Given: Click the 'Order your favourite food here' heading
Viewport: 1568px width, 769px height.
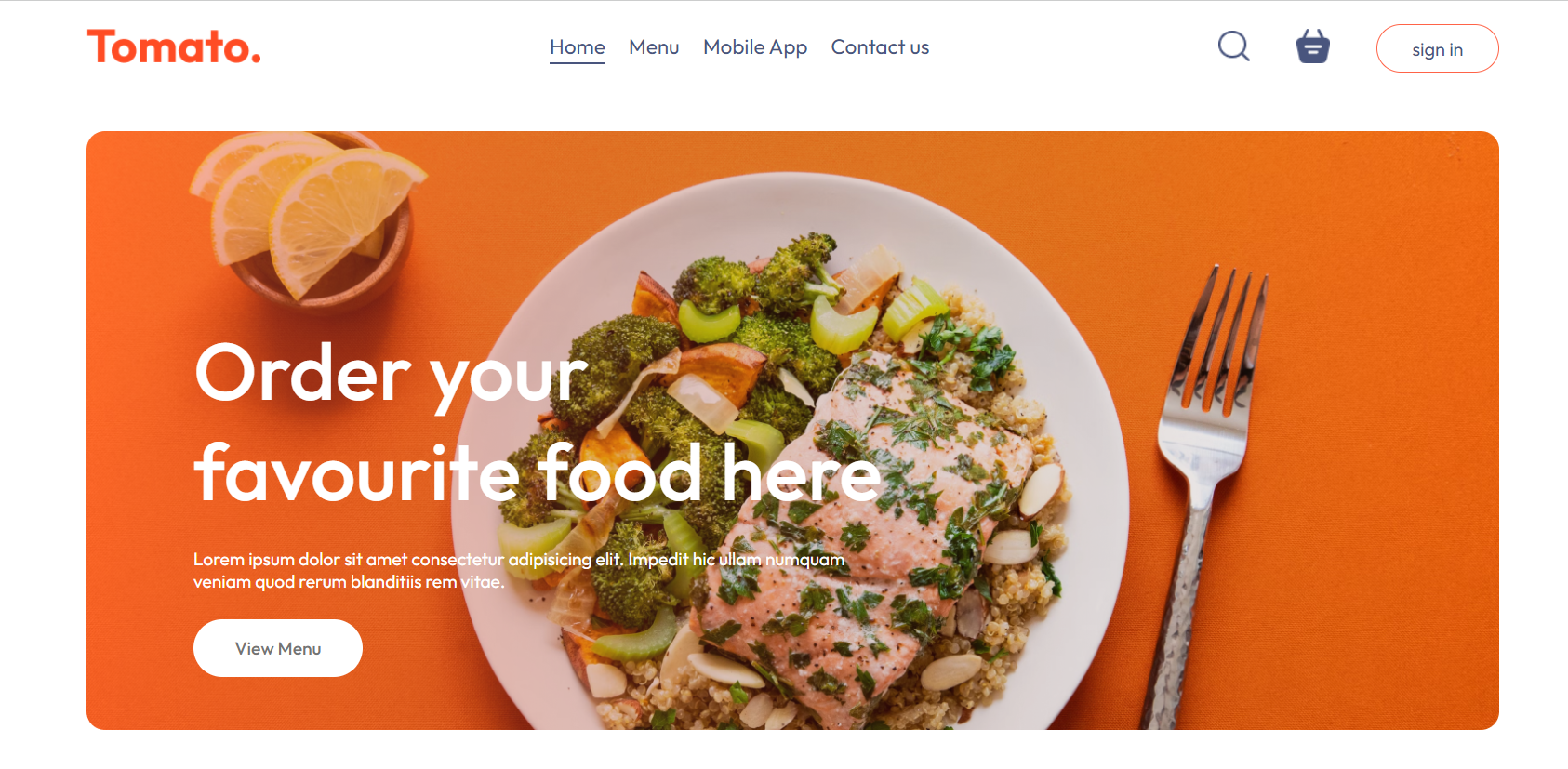Looking at the screenshot, I should pos(537,423).
